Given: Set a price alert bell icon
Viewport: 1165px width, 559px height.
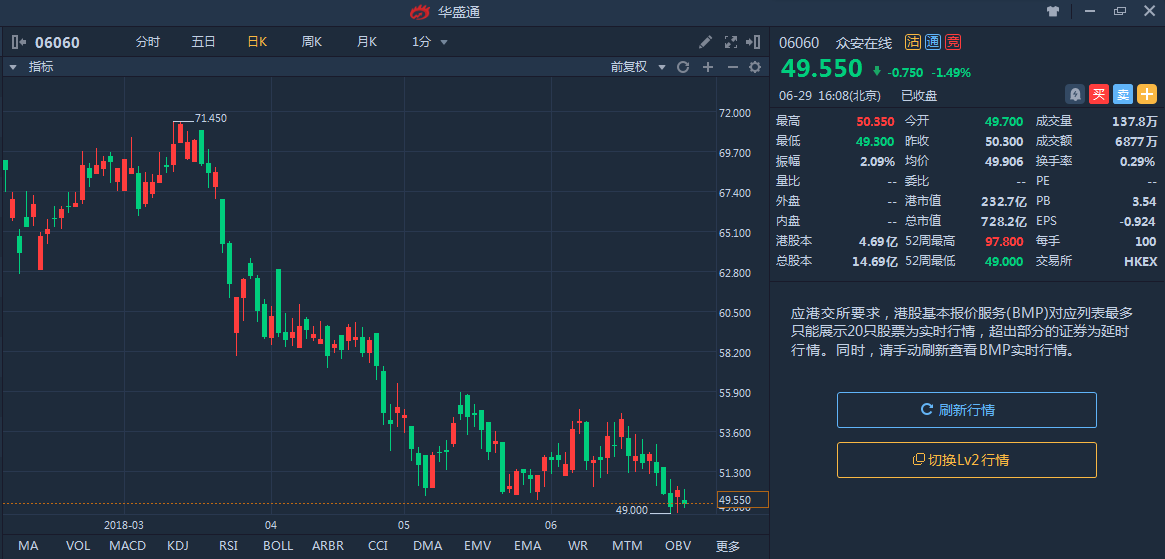Looking at the screenshot, I should (x=1074, y=95).
